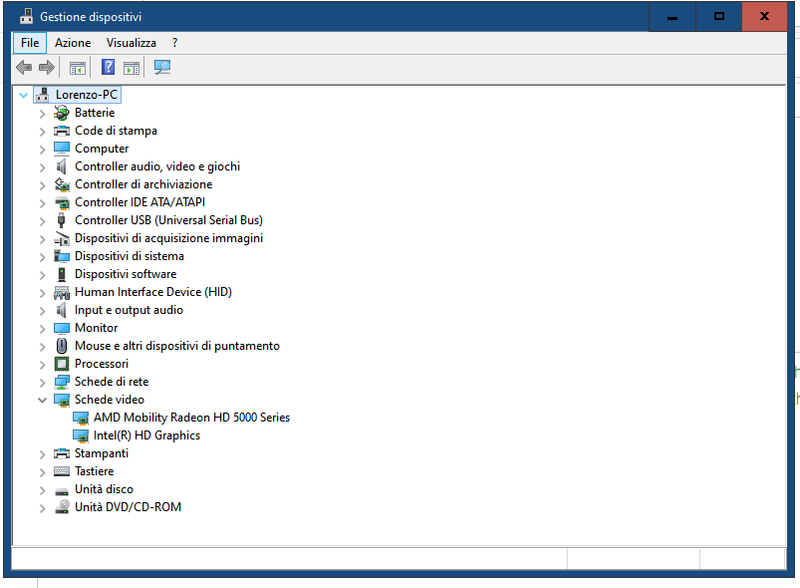Image resolution: width=800 pixels, height=588 pixels.
Task: Minimize the Gestione dispositivi window
Action: coord(672,17)
